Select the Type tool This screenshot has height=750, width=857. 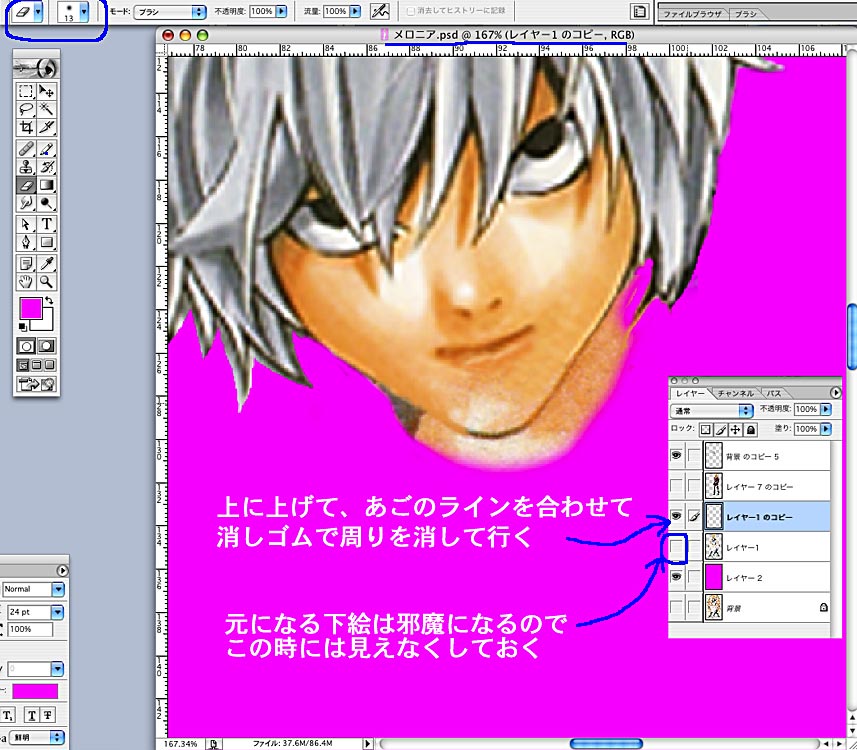[46, 224]
